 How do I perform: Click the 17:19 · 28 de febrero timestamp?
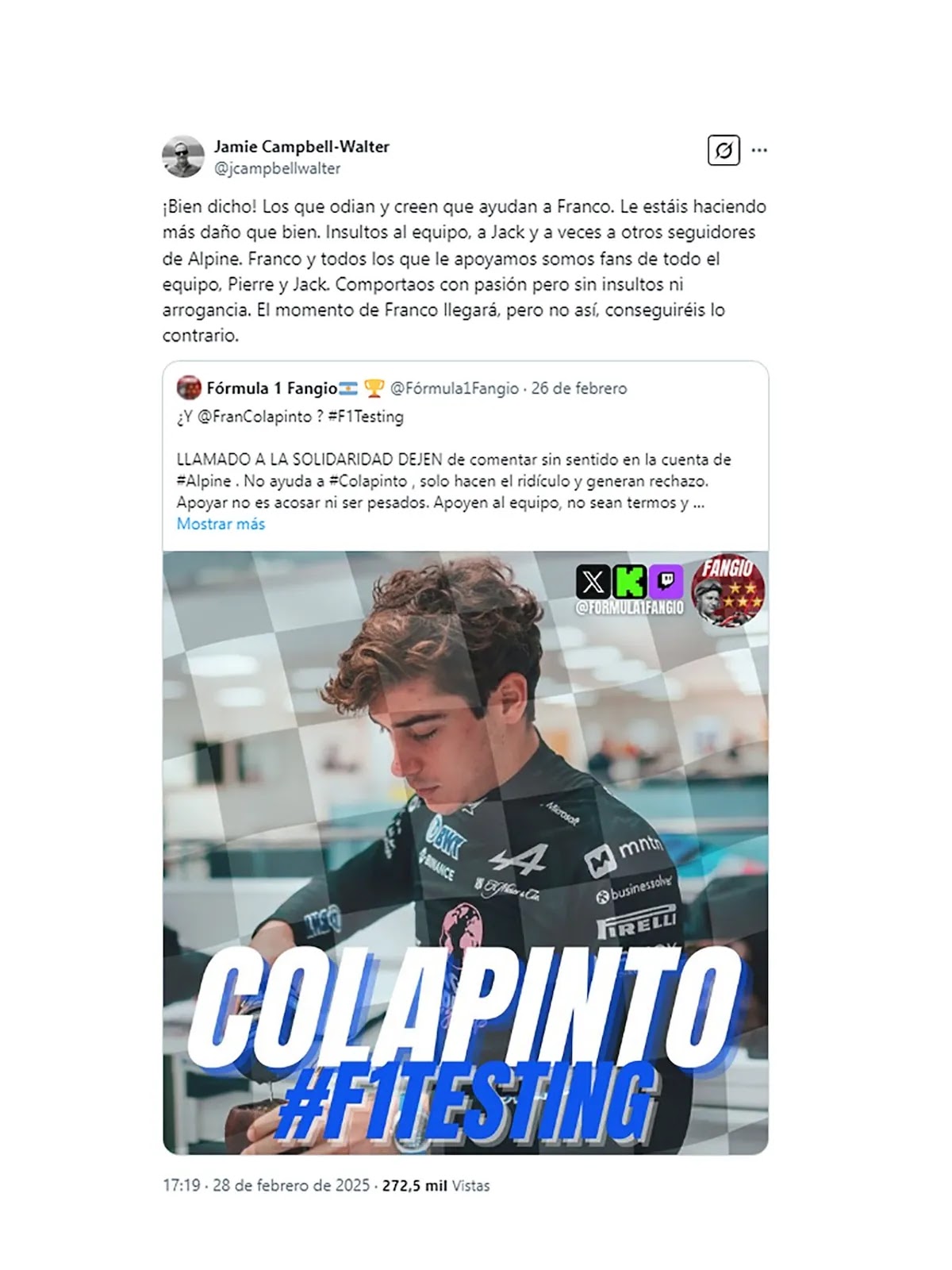point(266,1185)
